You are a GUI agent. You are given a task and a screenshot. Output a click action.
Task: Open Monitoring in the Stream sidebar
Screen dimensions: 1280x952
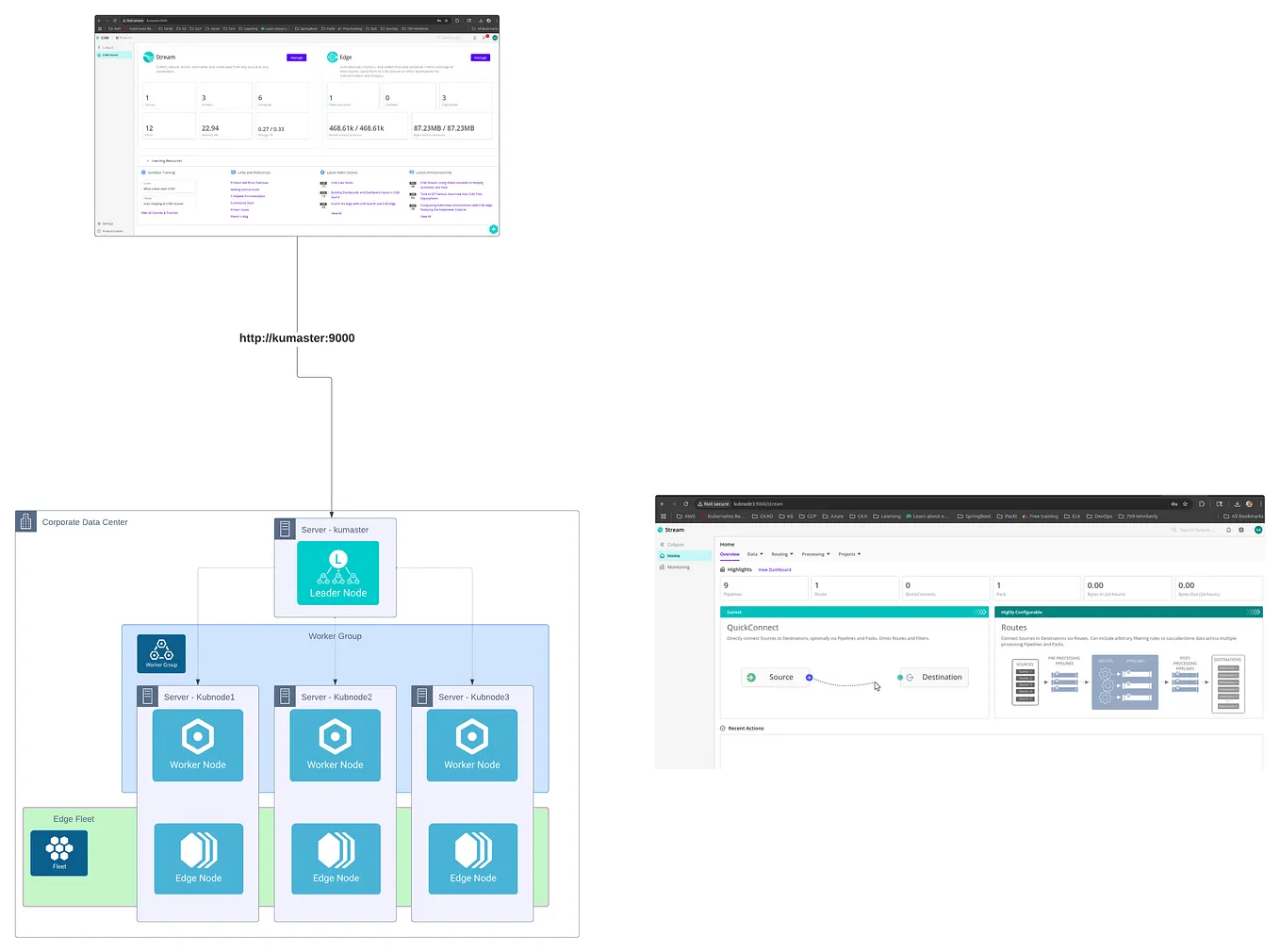pos(678,566)
